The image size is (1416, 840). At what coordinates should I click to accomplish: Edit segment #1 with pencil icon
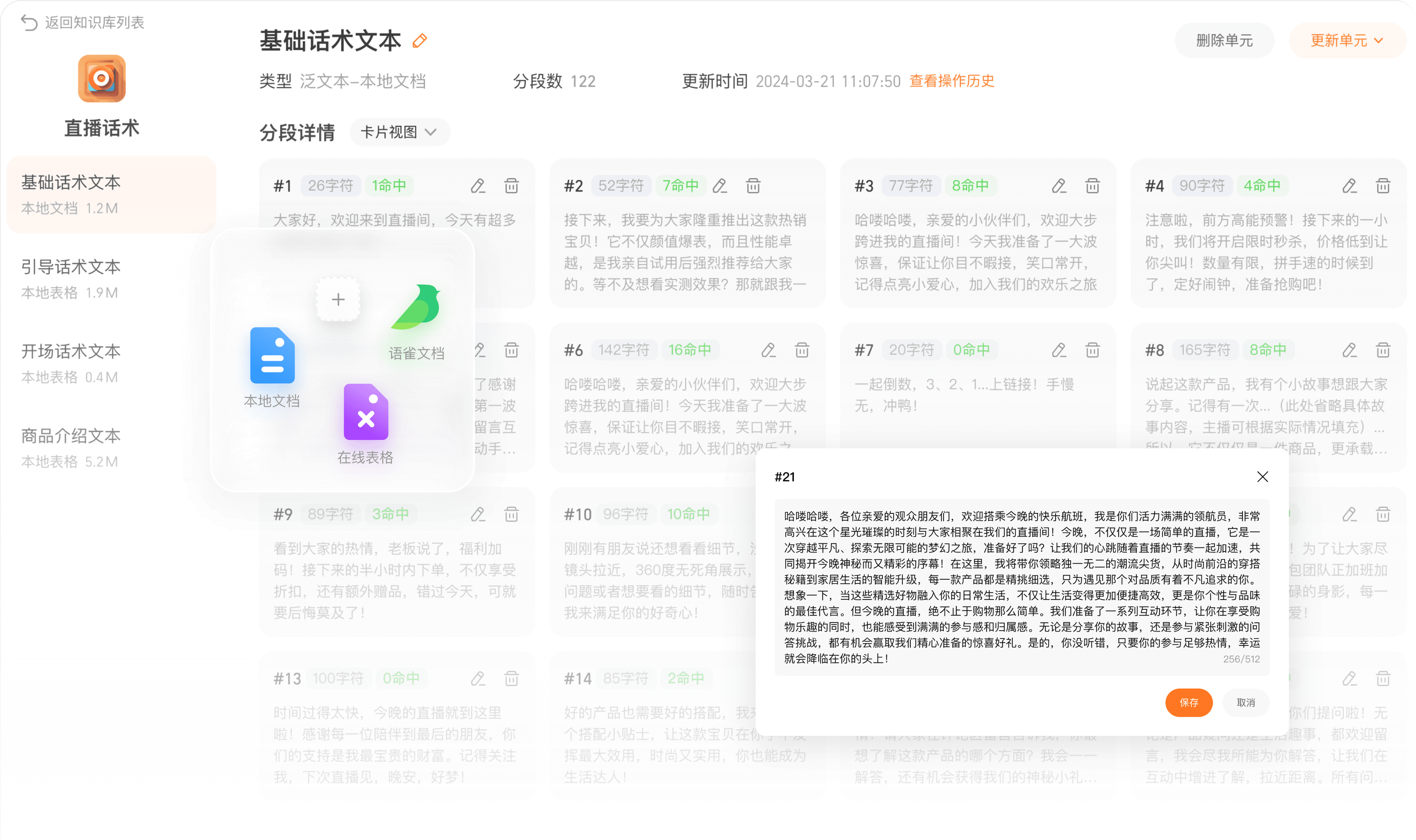(478, 186)
